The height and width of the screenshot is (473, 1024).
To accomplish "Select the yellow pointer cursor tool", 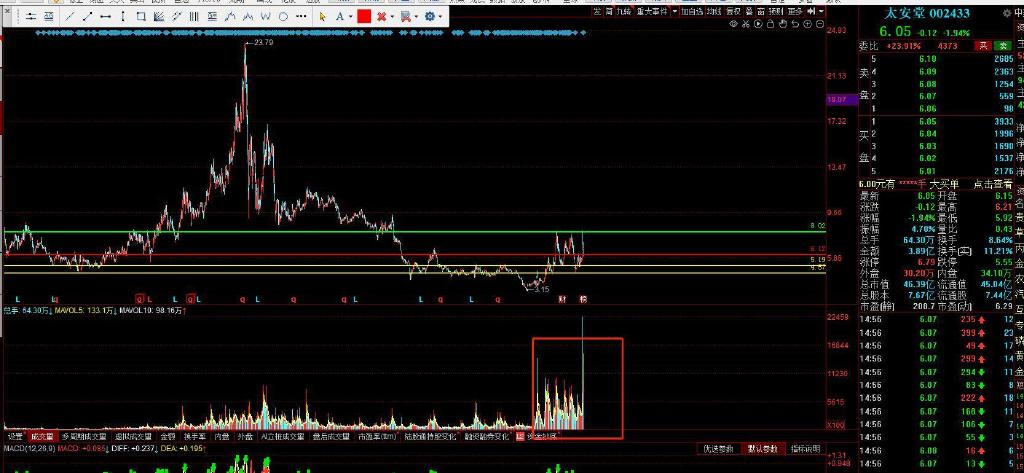I will 323,16.
